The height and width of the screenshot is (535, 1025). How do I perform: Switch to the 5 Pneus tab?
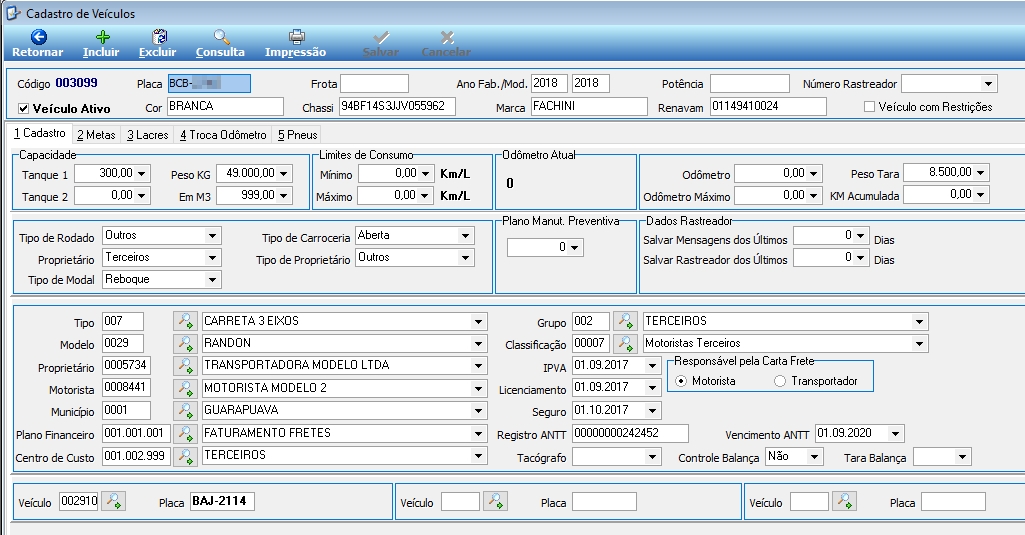pos(297,135)
